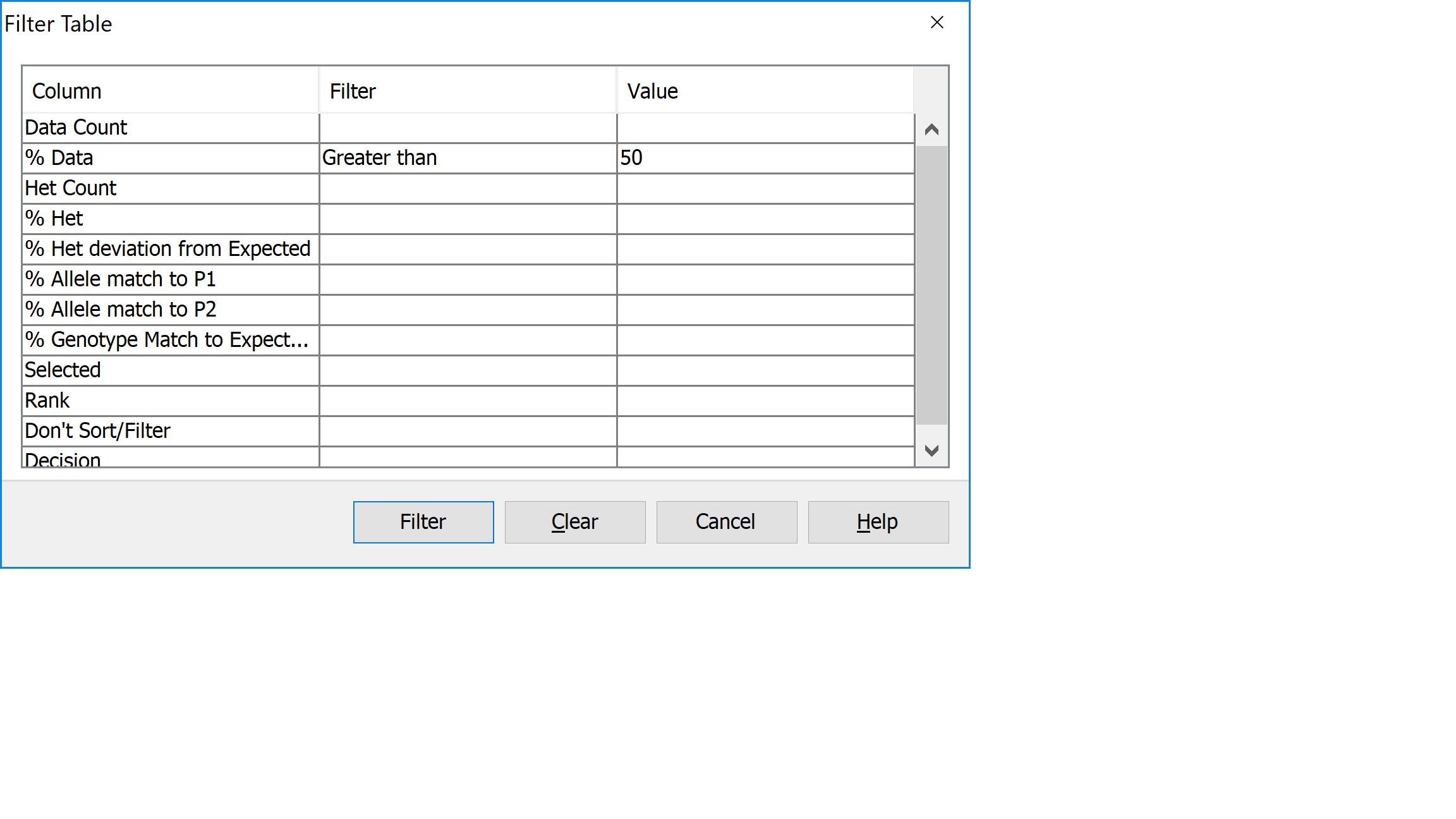This screenshot has width=1456, height=819.
Task: Click Value cell for Don't Sort/Filter
Action: point(765,431)
